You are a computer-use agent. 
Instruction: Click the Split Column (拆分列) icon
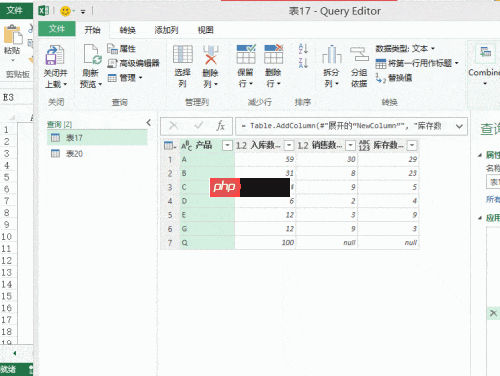click(332, 54)
